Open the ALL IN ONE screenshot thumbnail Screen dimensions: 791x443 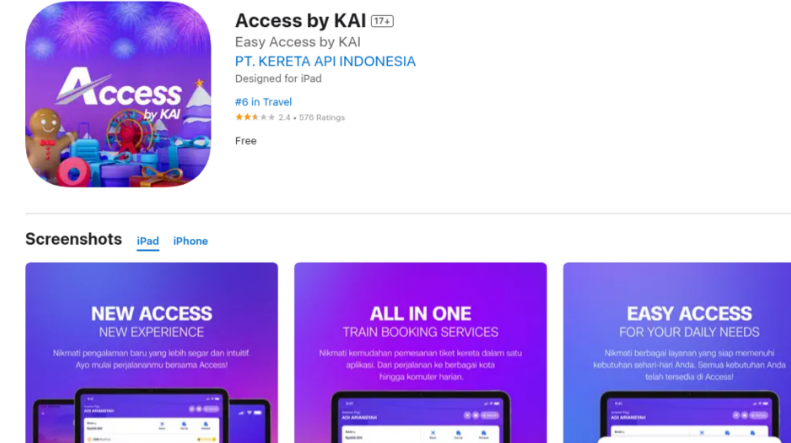click(x=420, y=353)
